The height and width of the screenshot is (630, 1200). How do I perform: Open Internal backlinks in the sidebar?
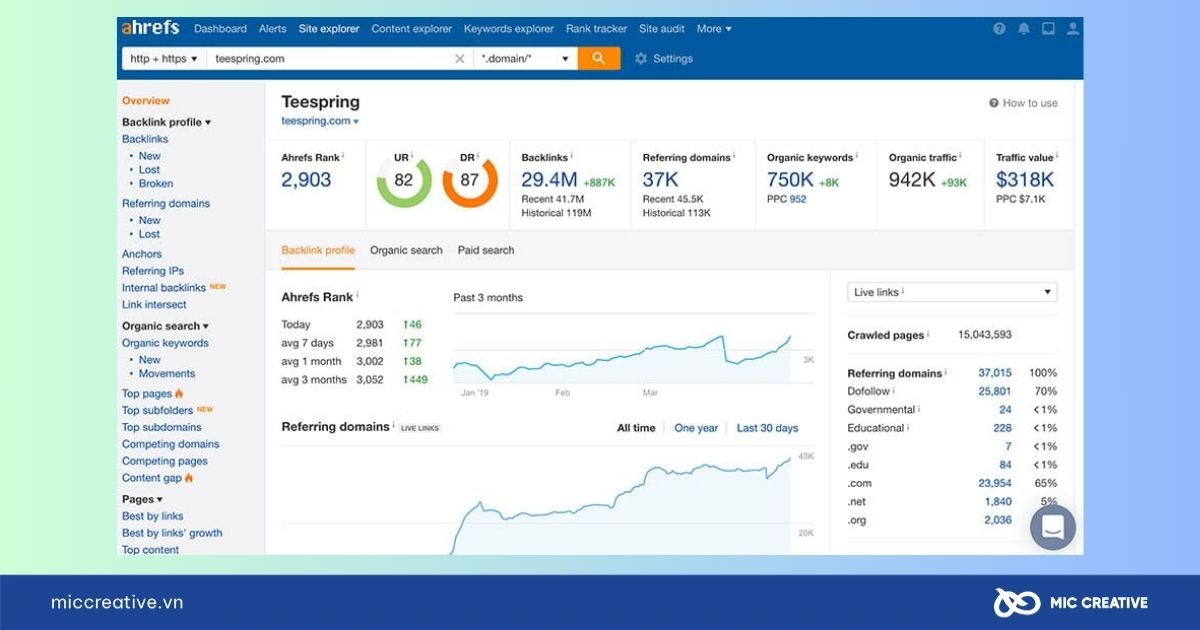164,288
